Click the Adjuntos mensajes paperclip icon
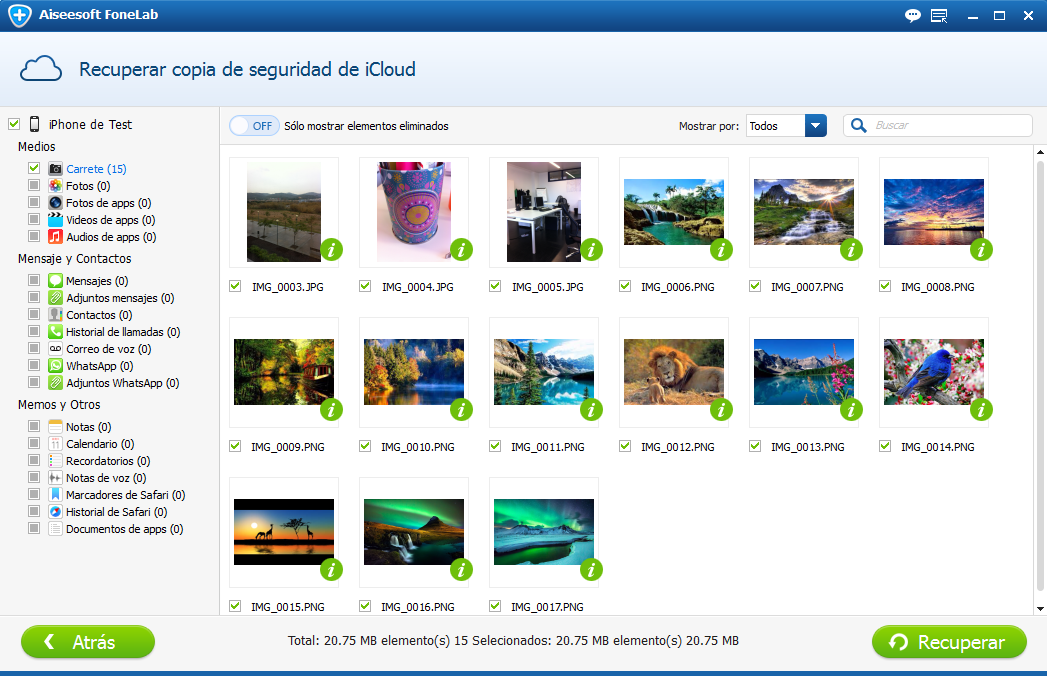 (55, 297)
